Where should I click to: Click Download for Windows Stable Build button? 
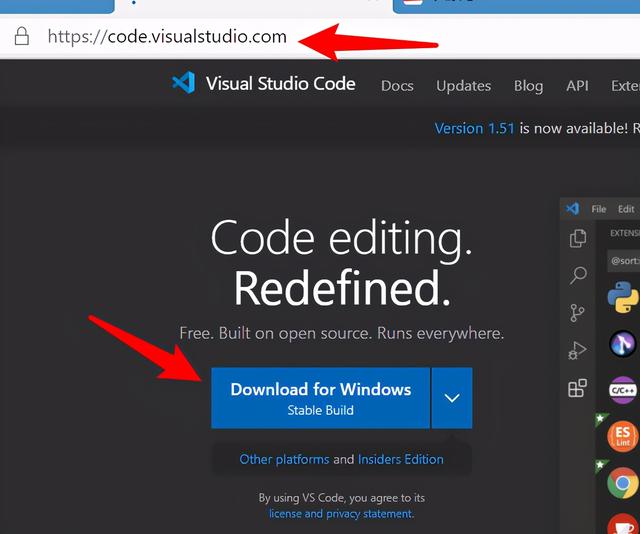point(320,398)
